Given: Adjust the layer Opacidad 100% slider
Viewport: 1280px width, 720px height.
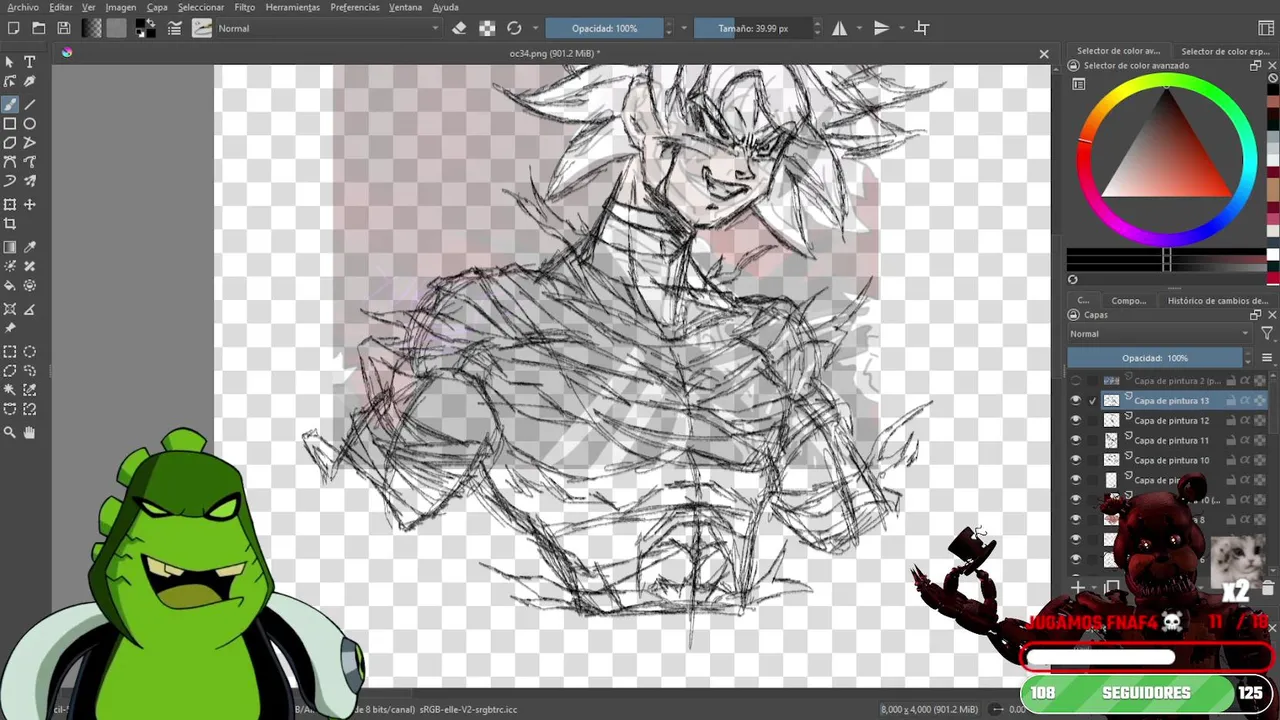Looking at the screenshot, I should coord(1155,358).
